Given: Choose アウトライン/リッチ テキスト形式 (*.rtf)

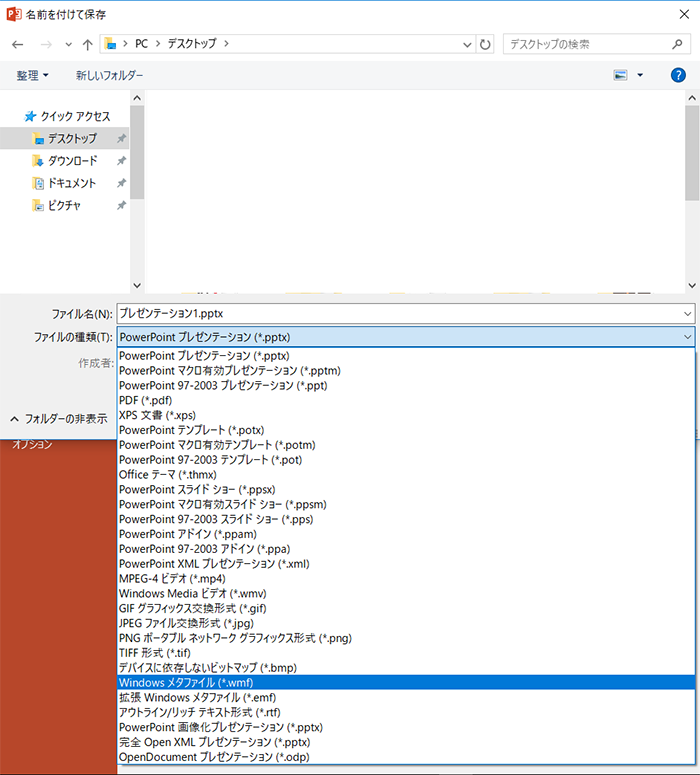Looking at the screenshot, I should (x=406, y=712).
